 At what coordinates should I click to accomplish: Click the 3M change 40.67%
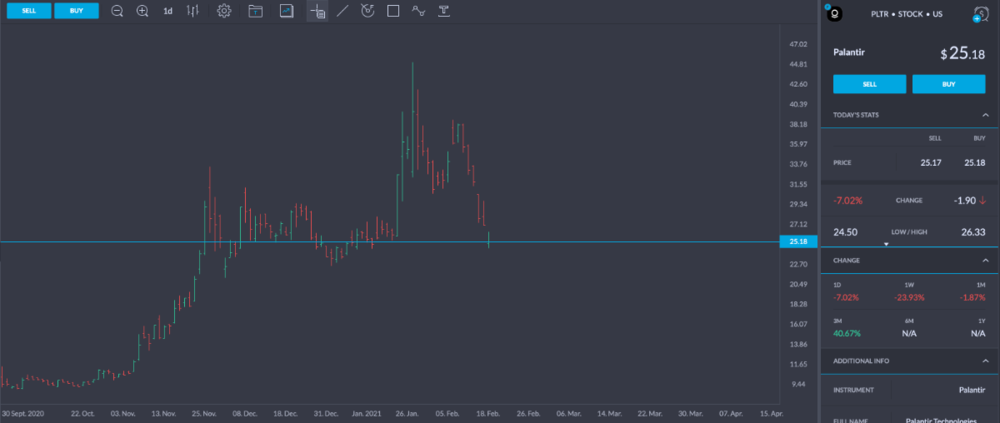[x=847, y=333]
